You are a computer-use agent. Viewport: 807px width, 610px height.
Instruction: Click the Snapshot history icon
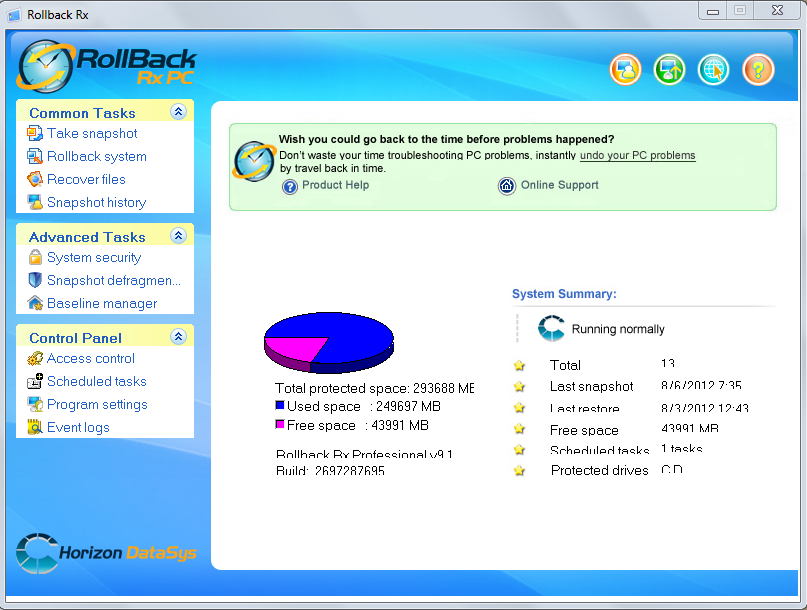click(x=35, y=202)
